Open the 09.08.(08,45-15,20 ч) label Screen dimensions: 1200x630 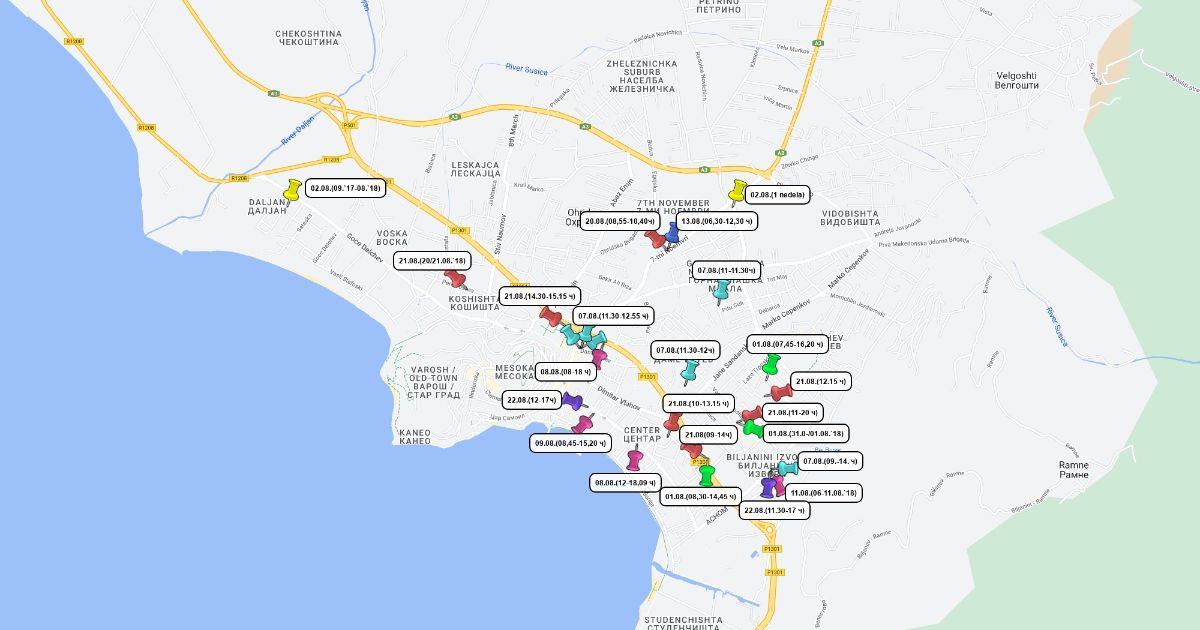(x=570, y=443)
